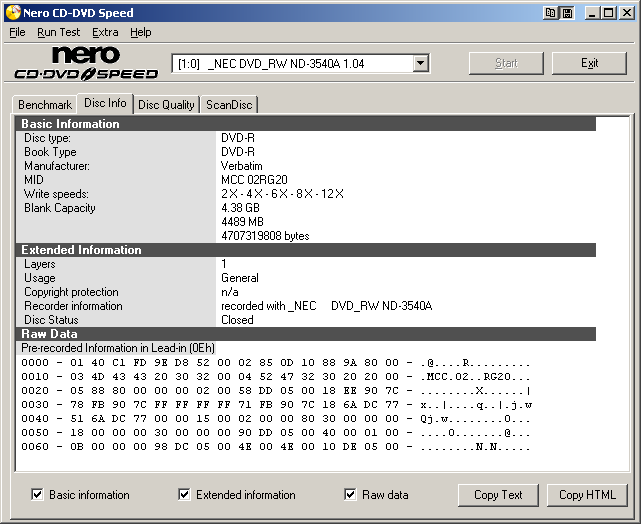This screenshot has height=524, width=641.
Task: Expand the drive selection dropdown arrow
Action: tap(421, 63)
